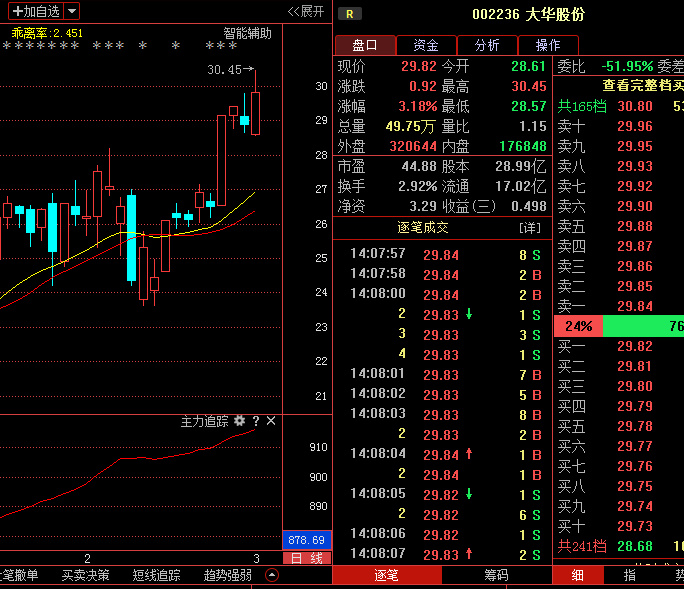Select the 逐笔 tab at bottom
The image size is (684, 589).
386,575
